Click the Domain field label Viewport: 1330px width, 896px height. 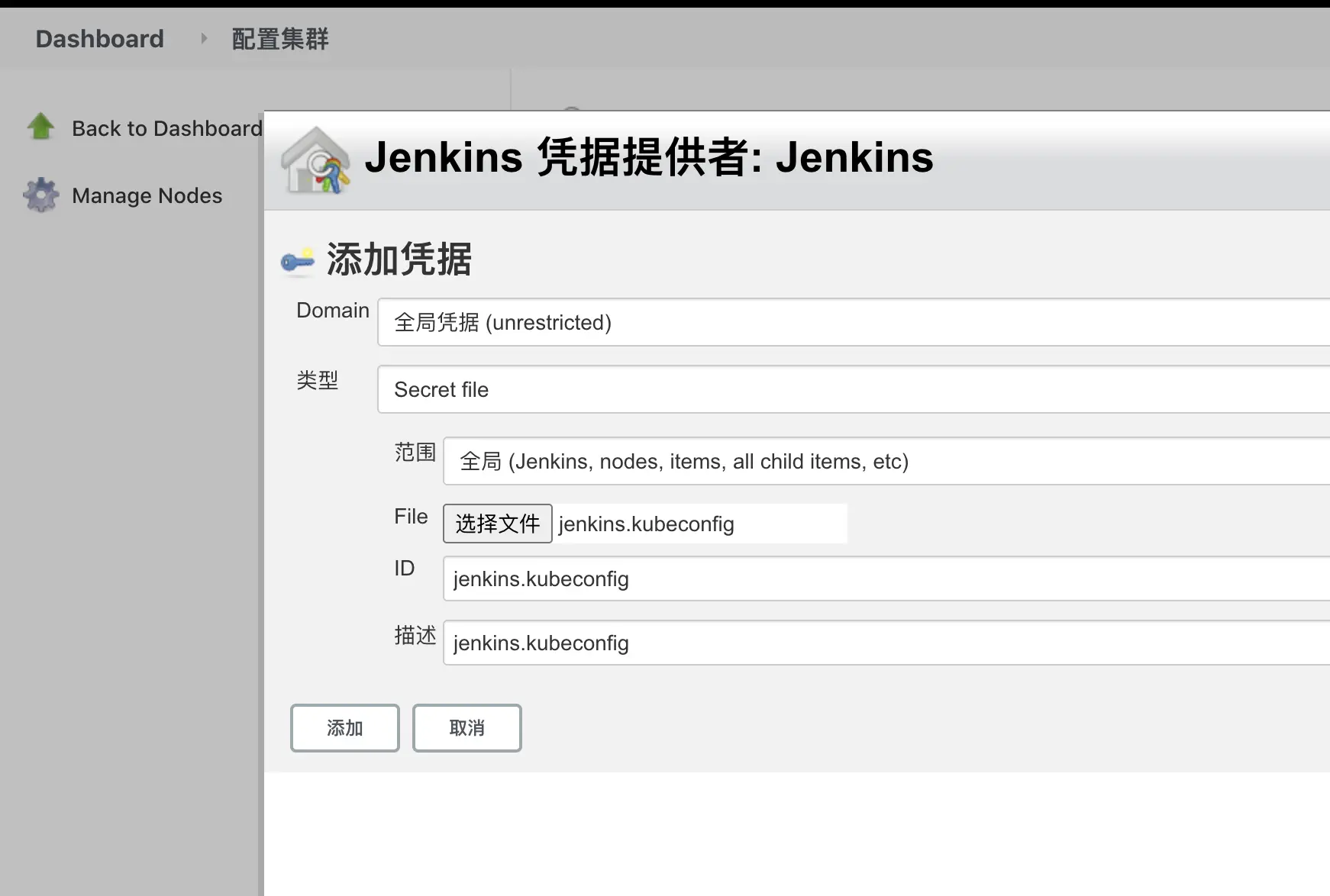coord(333,311)
